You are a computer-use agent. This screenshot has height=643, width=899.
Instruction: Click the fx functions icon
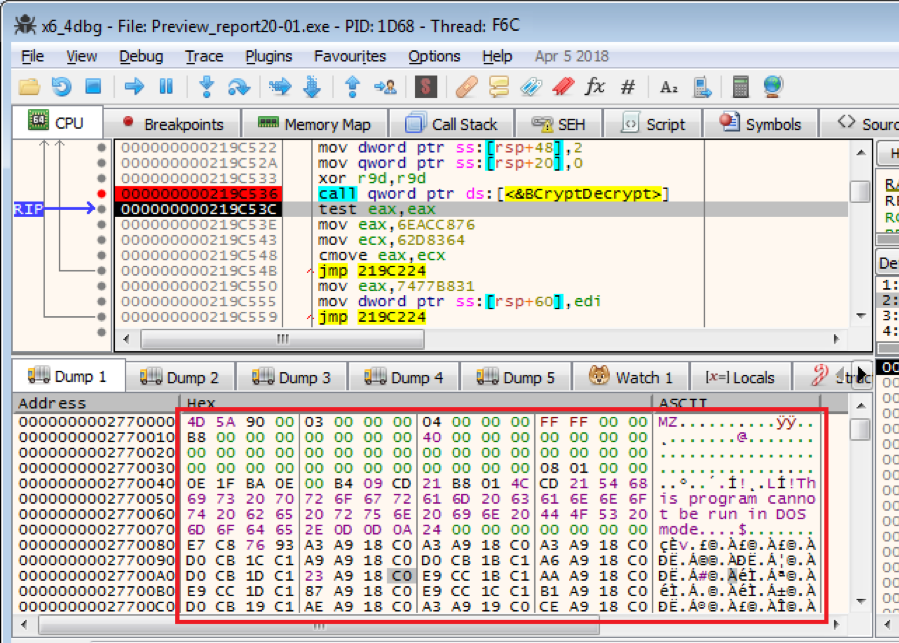(x=595, y=87)
